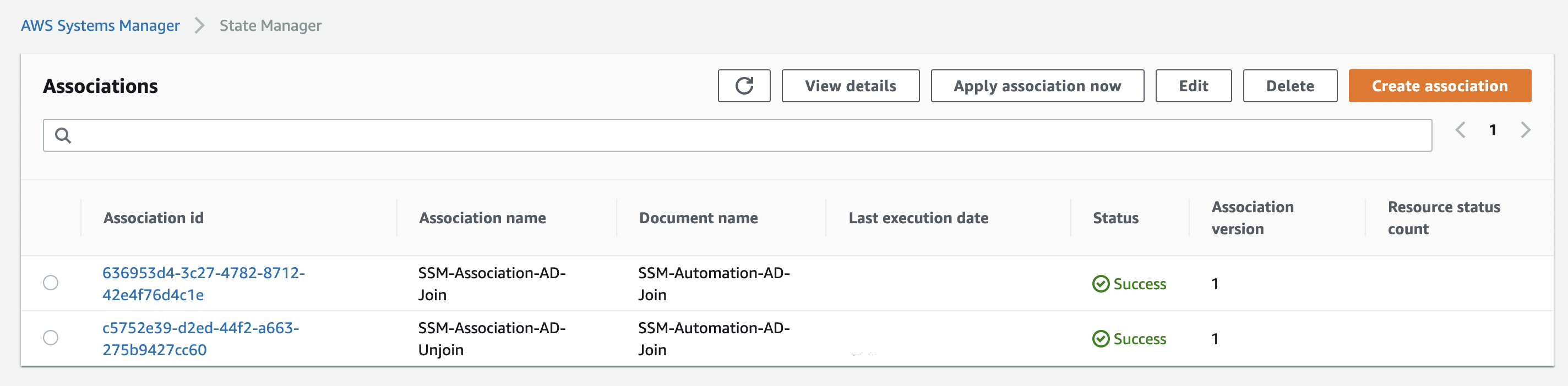This screenshot has height=386, width=1568.
Task: Click the Status column header
Action: click(1115, 218)
